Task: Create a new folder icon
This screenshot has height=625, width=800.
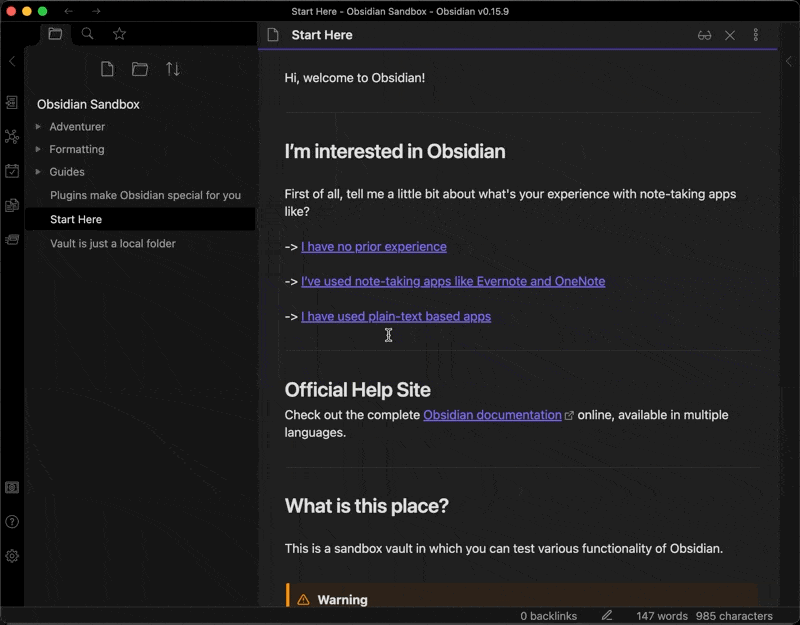Action: 140,69
